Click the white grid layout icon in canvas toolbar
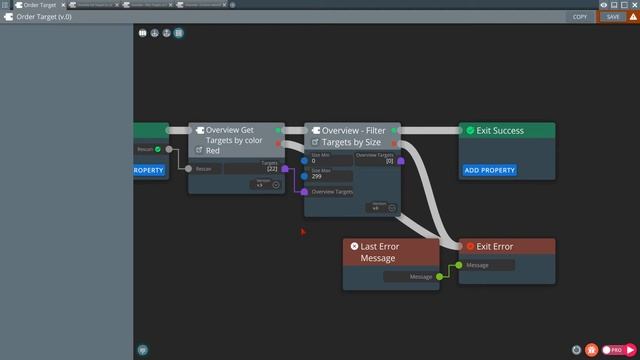Viewport: 640px width, 360px height. pos(142,33)
